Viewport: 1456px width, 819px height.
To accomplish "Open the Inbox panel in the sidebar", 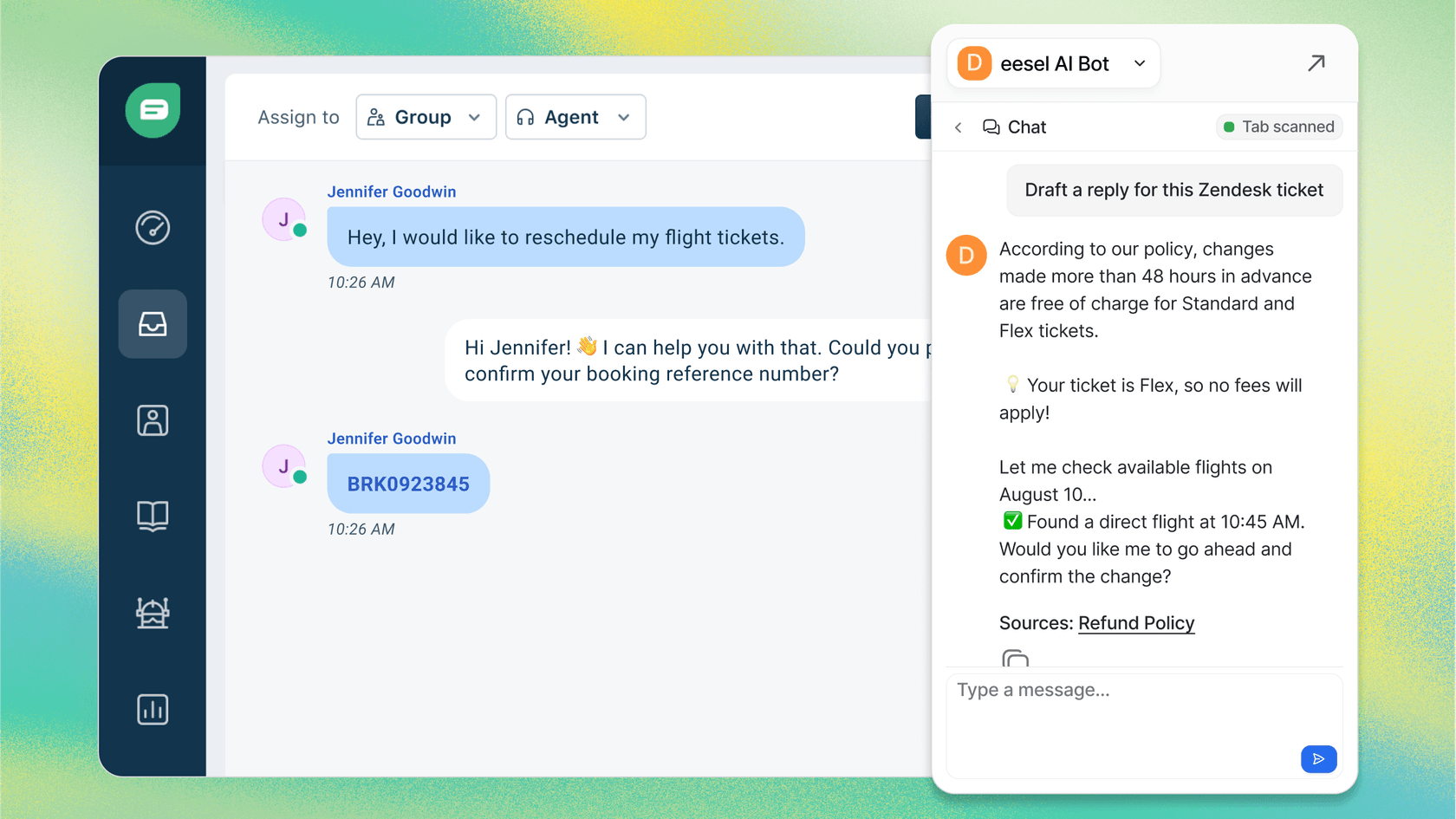I will 153,324.
